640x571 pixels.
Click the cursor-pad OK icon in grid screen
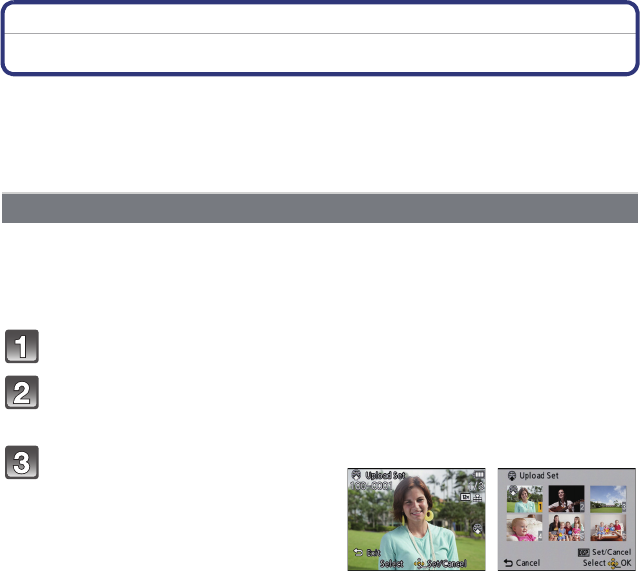[613, 564]
